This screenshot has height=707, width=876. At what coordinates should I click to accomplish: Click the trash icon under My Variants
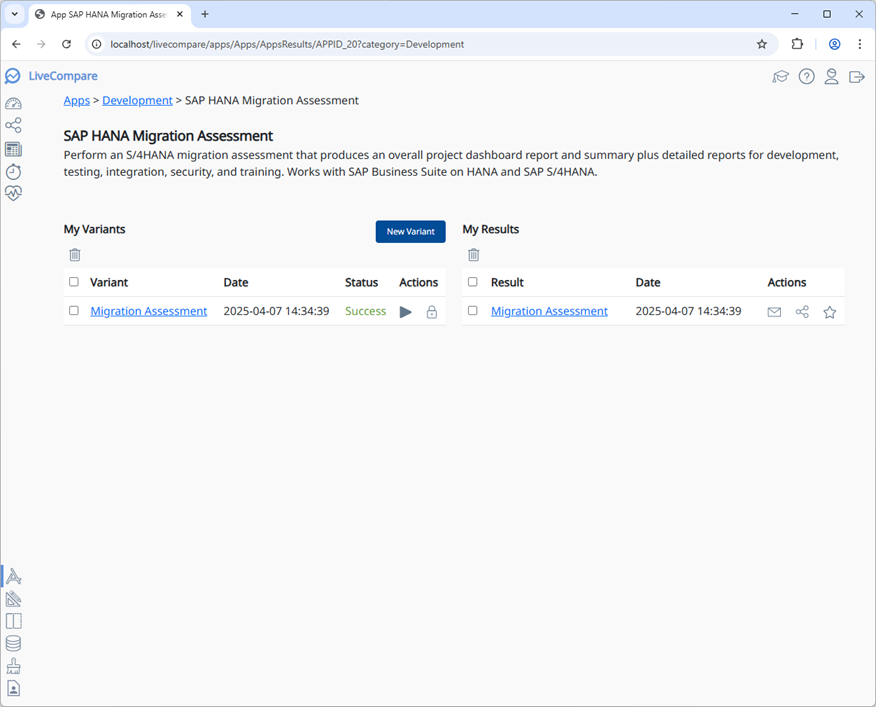tap(75, 255)
